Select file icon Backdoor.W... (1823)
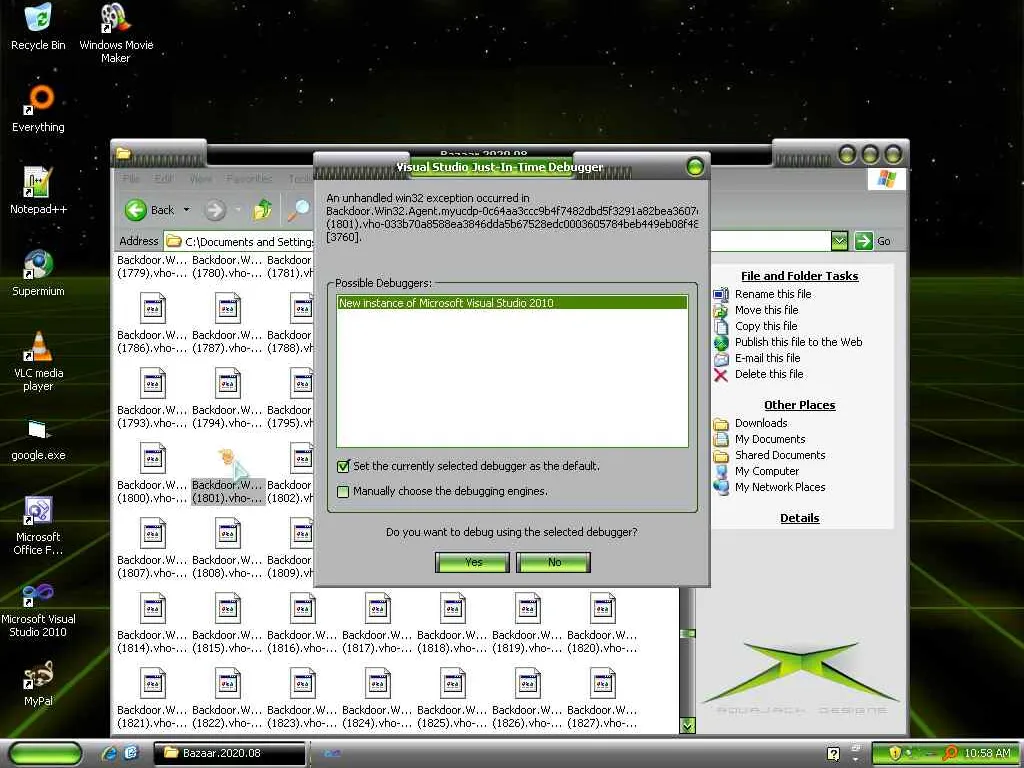Image resolution: width=1024 pixels, height=768 pixels. coord(302,684)
